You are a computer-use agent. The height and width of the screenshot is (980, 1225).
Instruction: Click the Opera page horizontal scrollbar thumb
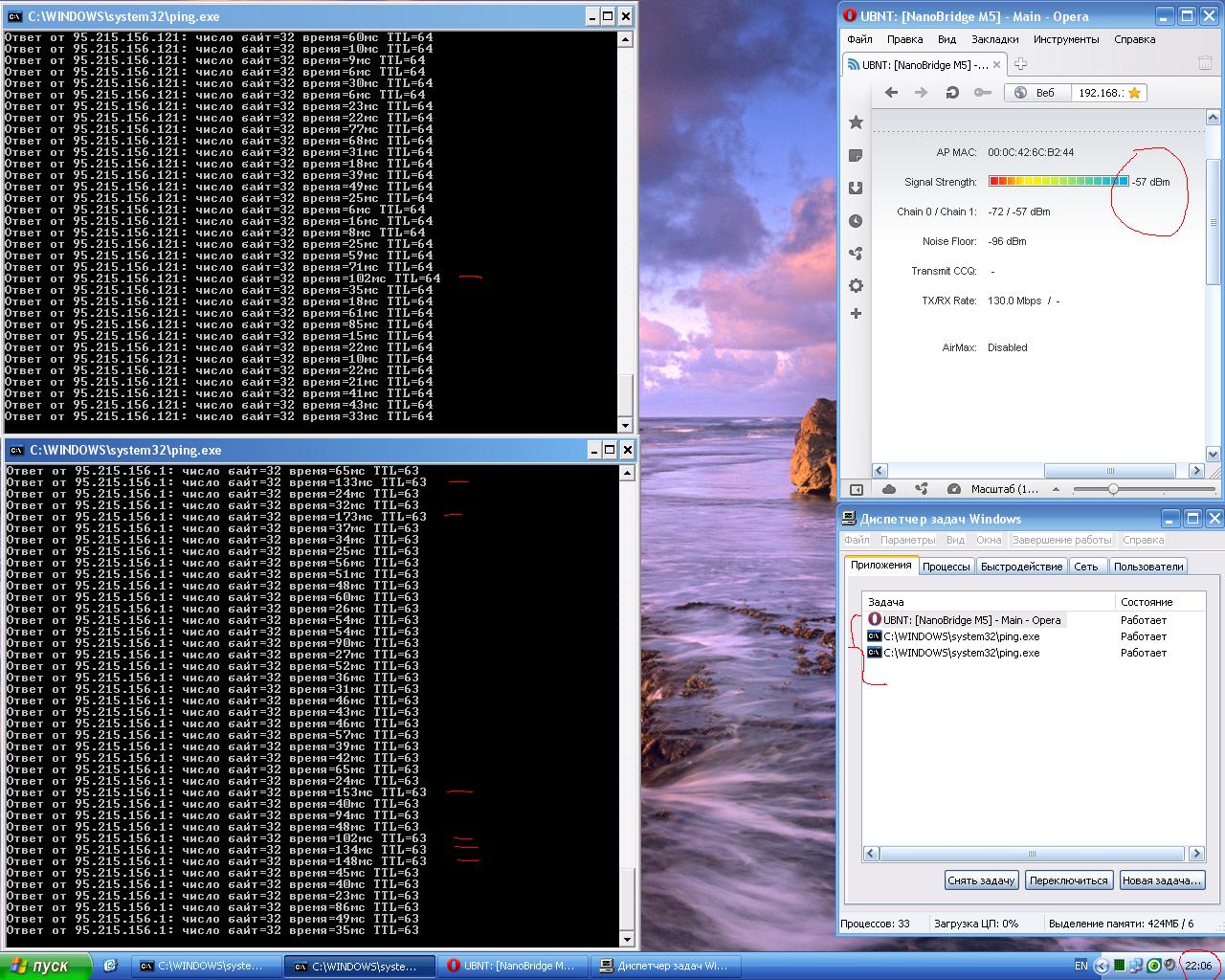[1110, 471]
